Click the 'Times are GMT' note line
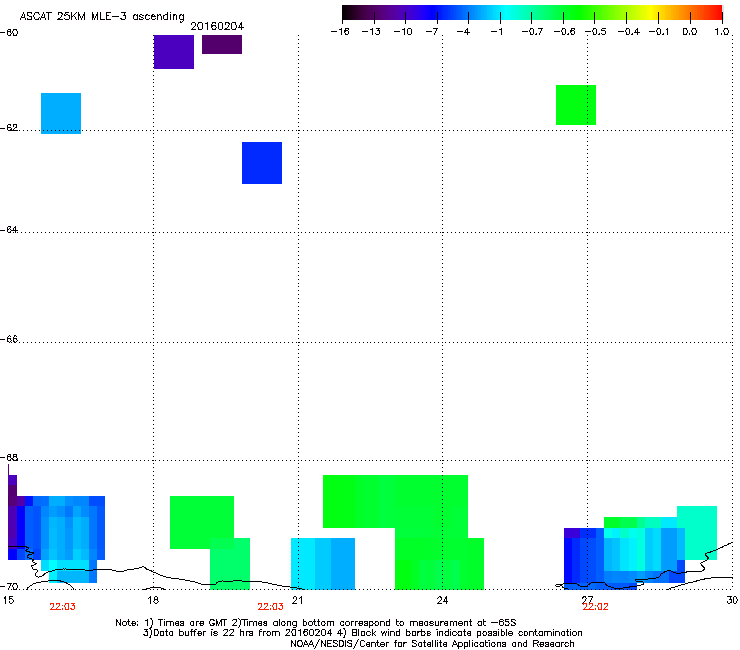The width and height of the screenshot is (740, 650). click(315, 623)
